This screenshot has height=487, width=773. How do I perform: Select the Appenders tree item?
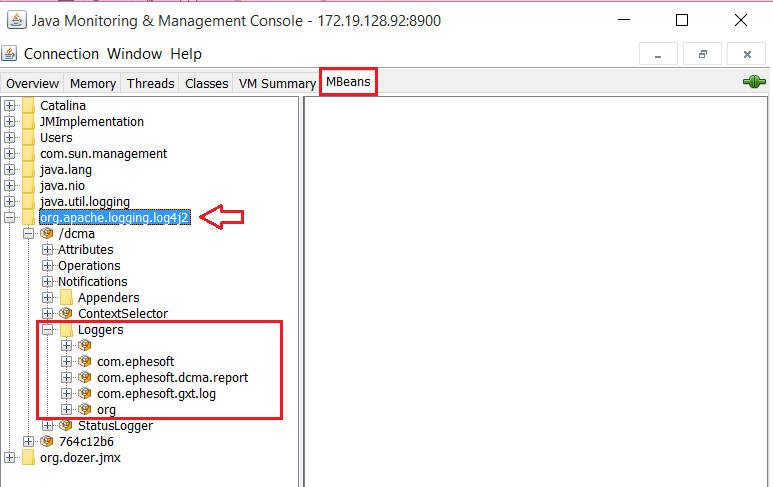click(108, 298)
